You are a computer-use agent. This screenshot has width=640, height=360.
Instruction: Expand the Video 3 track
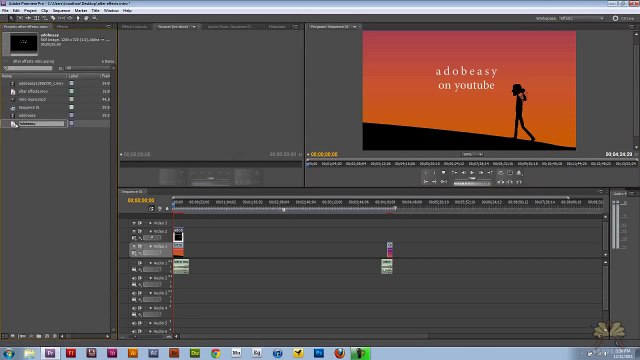150,223
